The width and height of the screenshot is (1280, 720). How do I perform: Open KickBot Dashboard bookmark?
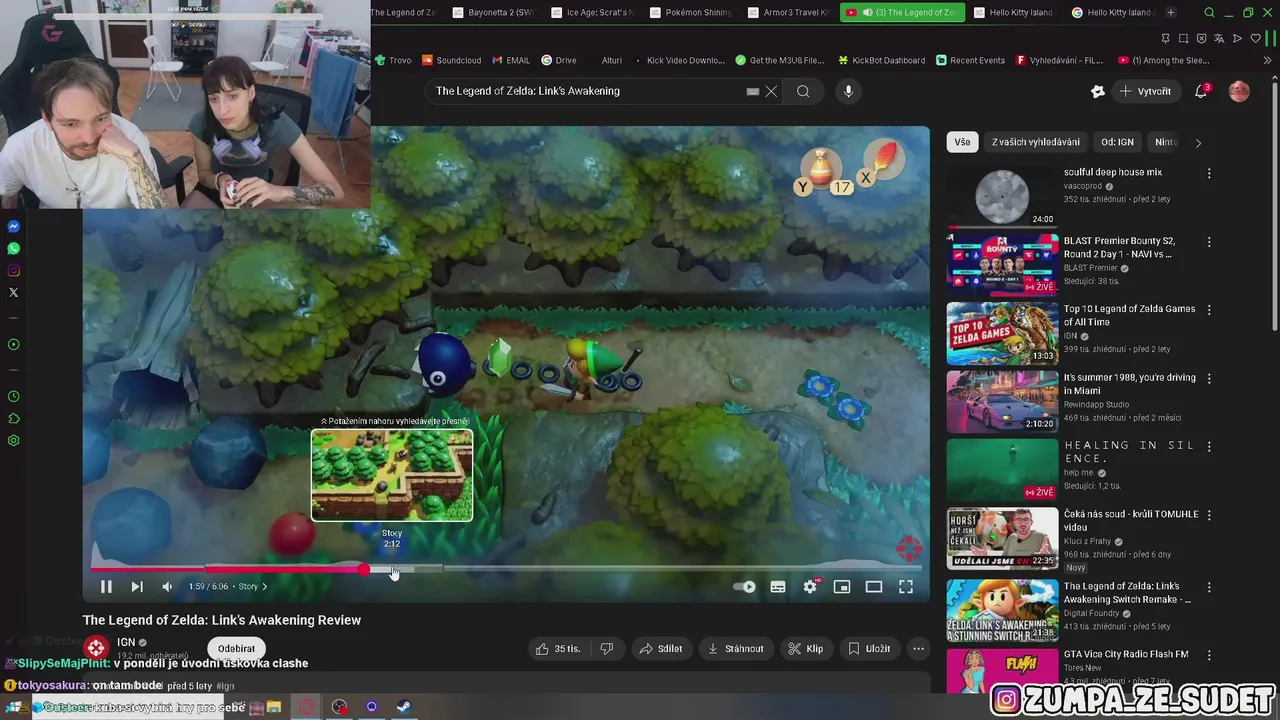[x=881, y=60]
